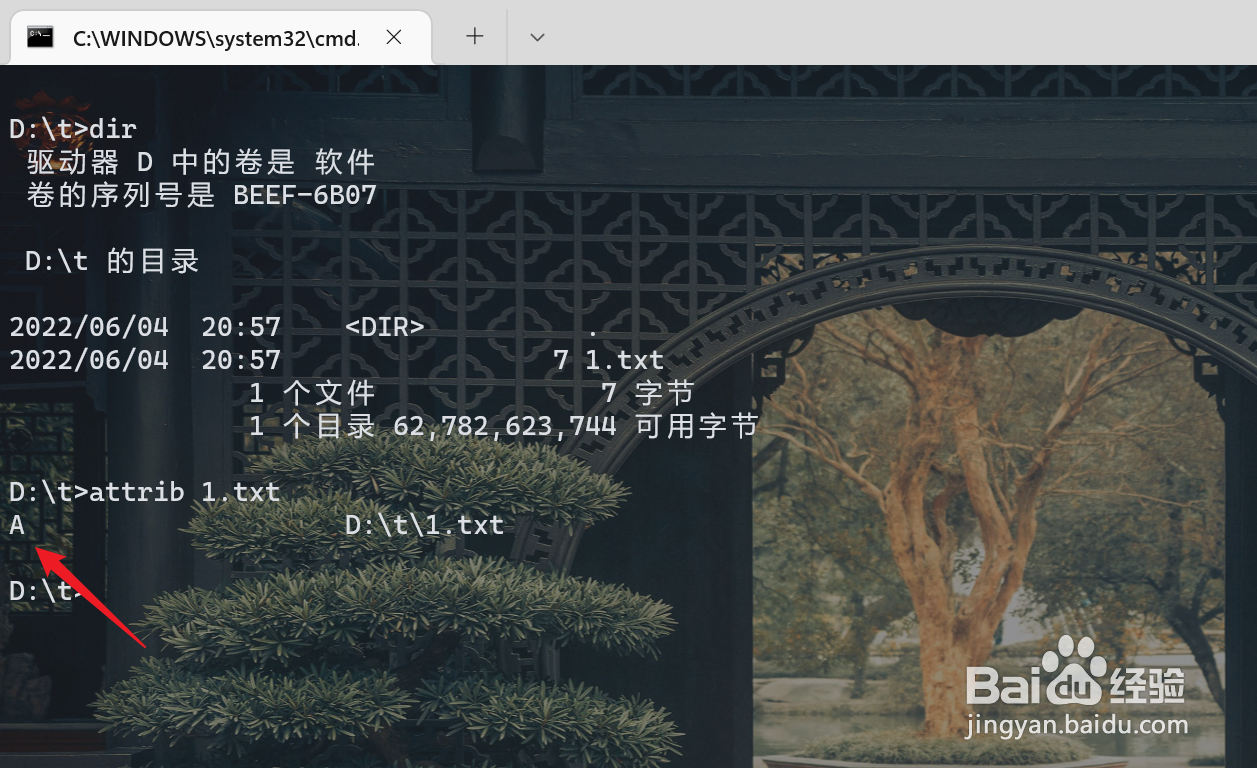Click '1 个文件' summary text
This screenshot has height=768, width=1257.
[x=312, y=393]
